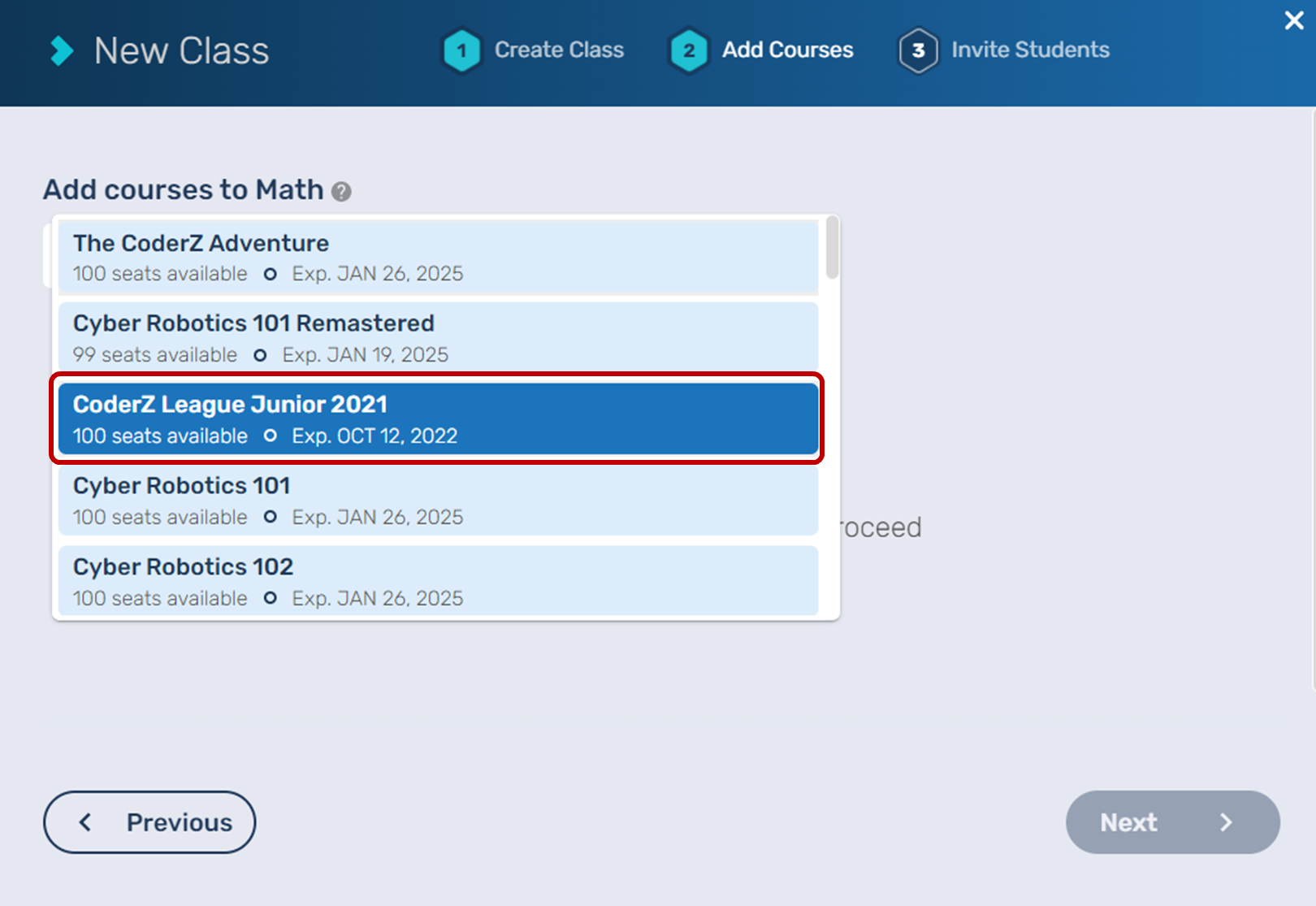Click the step 2 hexagon icon
Image resolution: width=1316 pixels, height=906 pixels.
pos(689,51)
